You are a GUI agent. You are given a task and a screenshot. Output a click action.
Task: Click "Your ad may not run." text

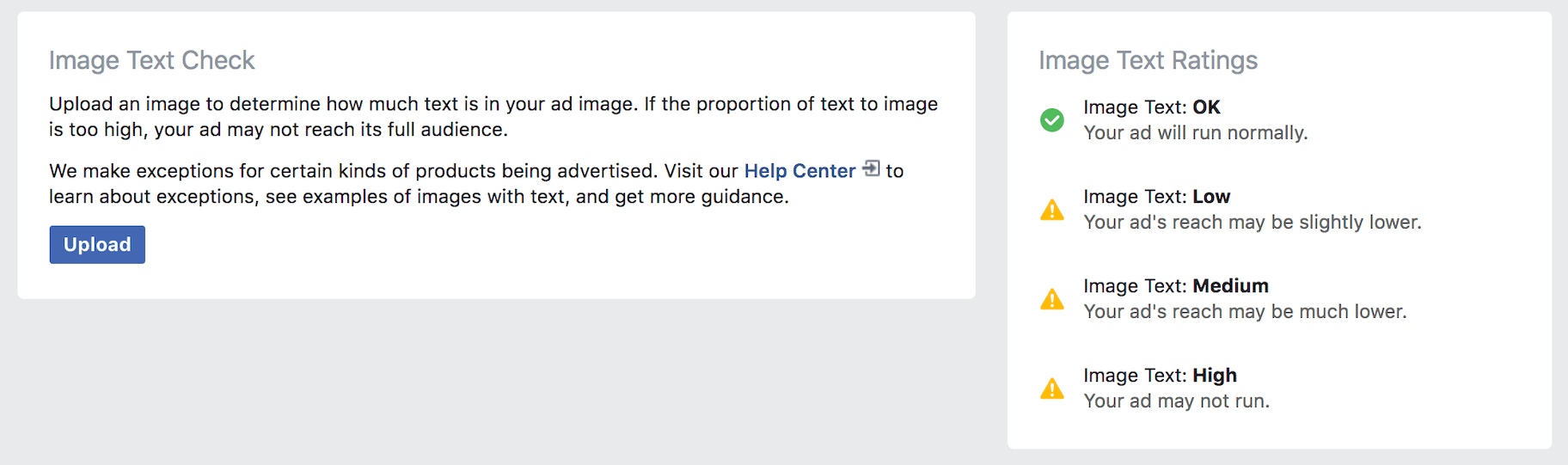coord(1176,401)
